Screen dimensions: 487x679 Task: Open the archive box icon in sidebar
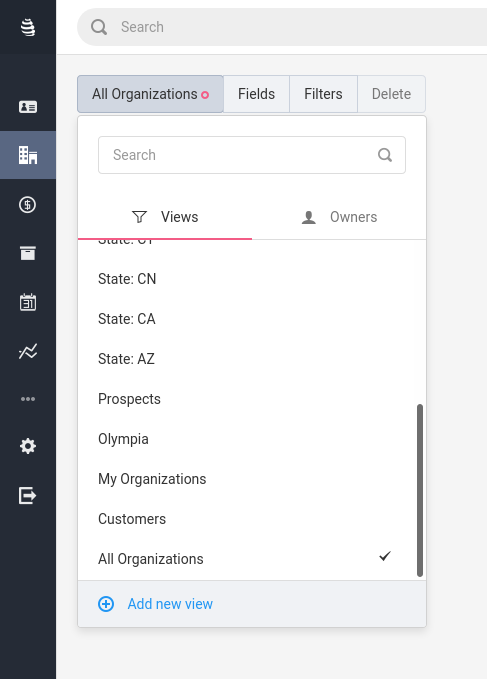click(x=28, y=253)
